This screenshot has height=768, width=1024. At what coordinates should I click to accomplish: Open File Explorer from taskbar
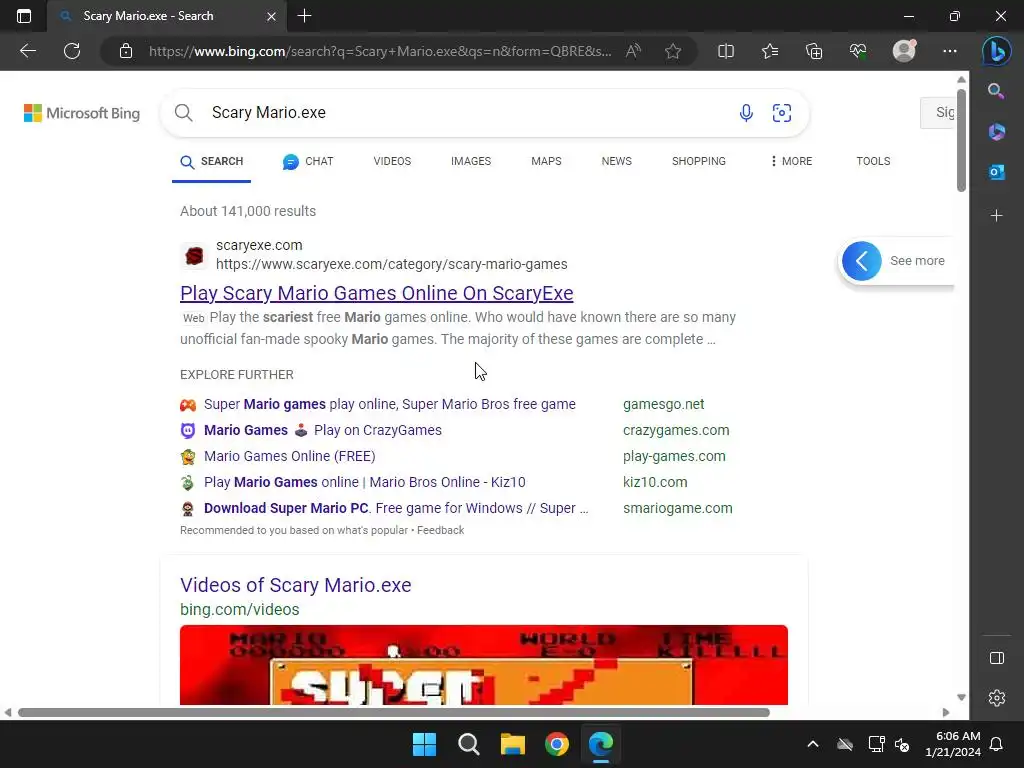pos(513,744)
